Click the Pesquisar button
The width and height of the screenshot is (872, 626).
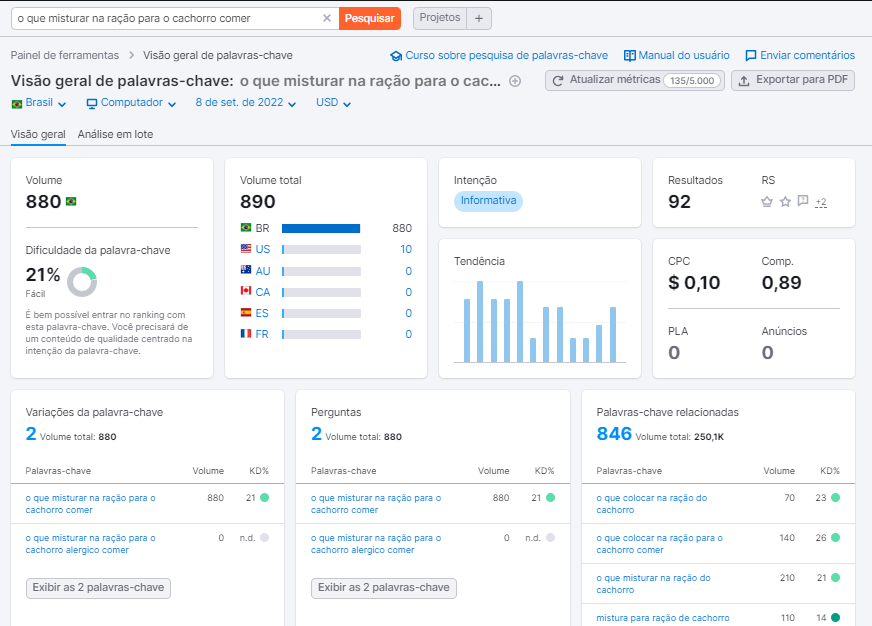(369, 18)
